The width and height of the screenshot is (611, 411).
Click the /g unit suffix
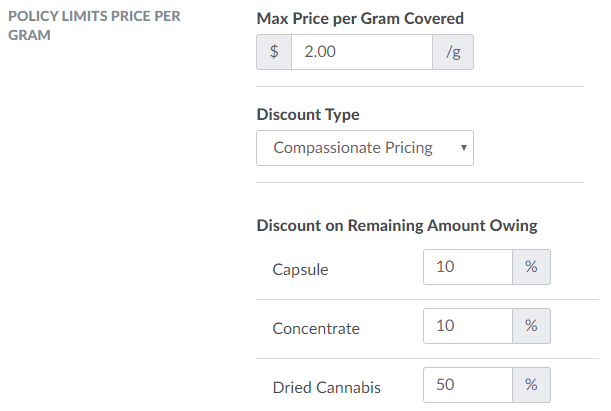[453, 53]
